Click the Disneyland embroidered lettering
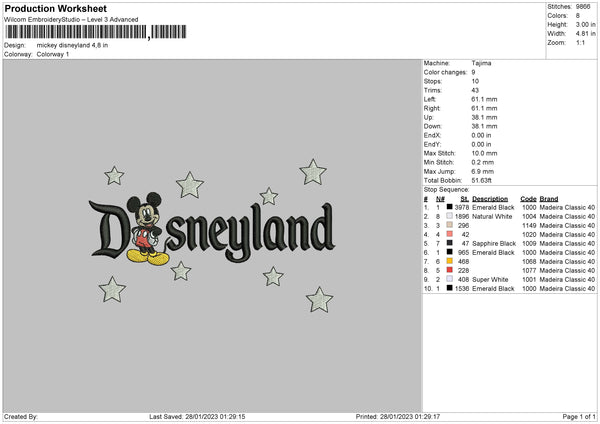This screenshot has width=600, height=424. point(212,230)
